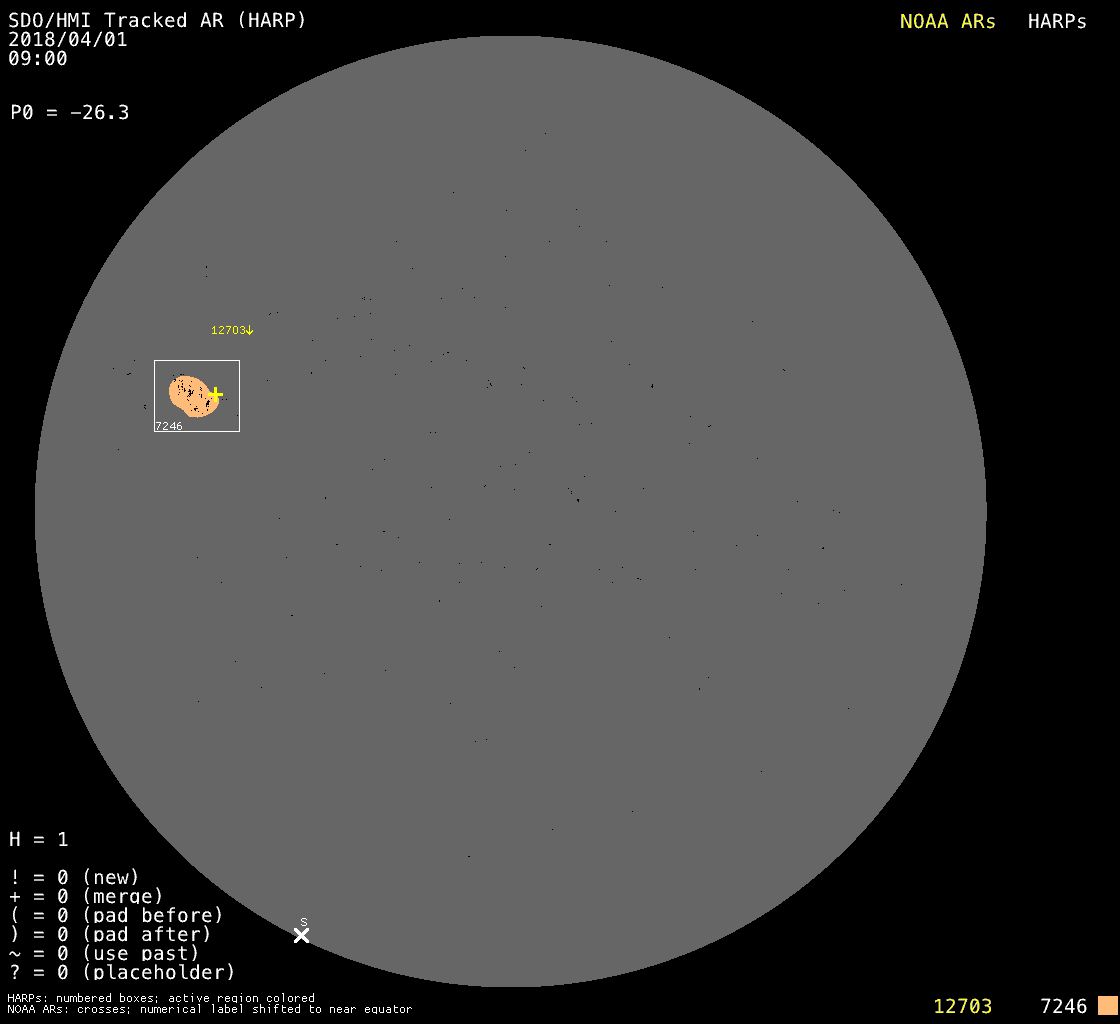The width and height of the screenshot is (1120, 1024).
Task: Click the P0 = -26.3 angle readout
Action: 70,113
